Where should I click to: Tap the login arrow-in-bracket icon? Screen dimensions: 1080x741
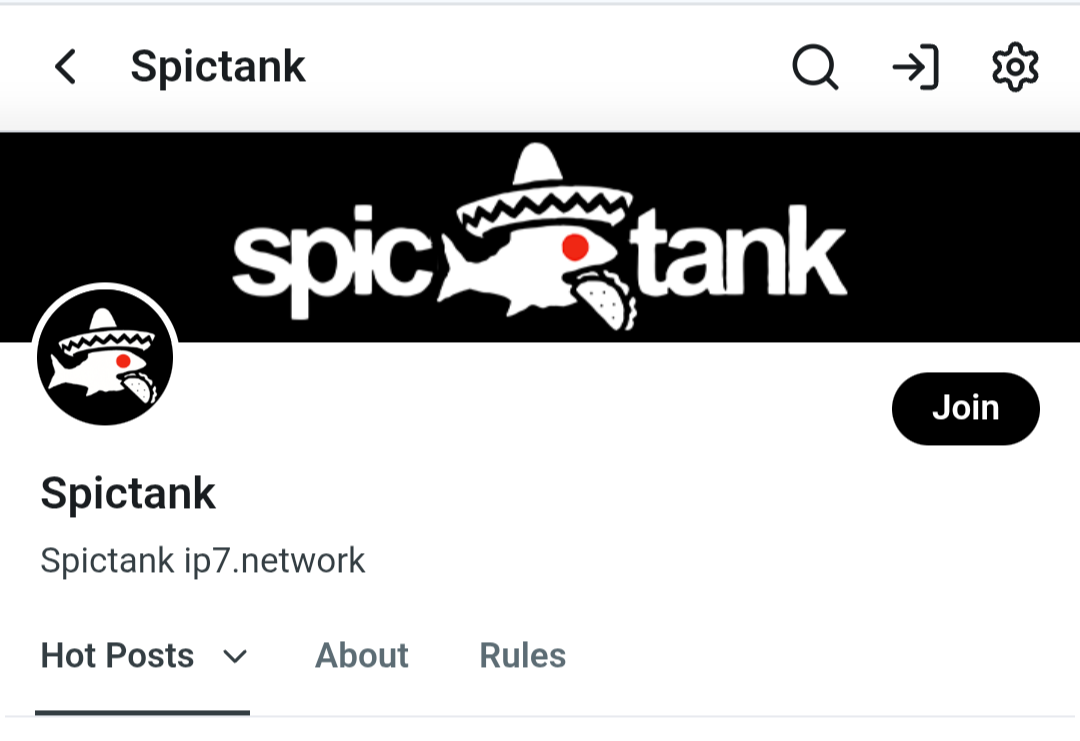point(915,67)
